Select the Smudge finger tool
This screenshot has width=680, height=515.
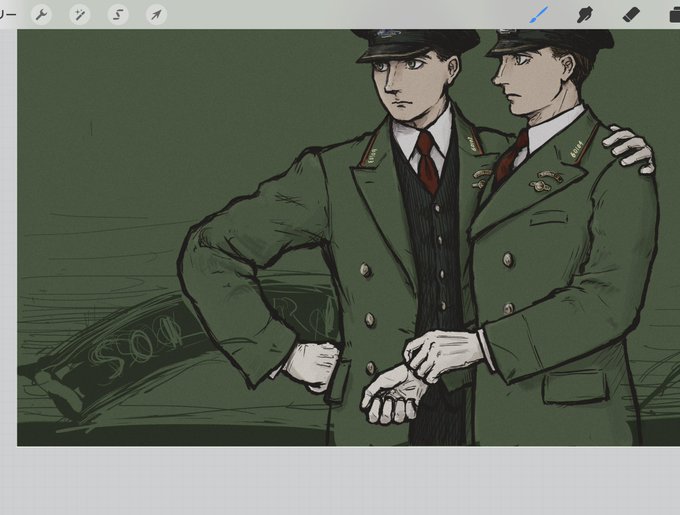tap(585, 15)
